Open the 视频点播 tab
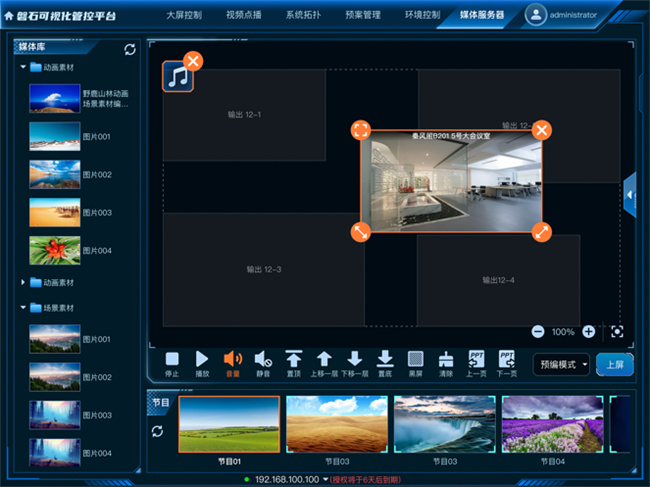This screenshot has height=487, width=650. coord(243,15)
